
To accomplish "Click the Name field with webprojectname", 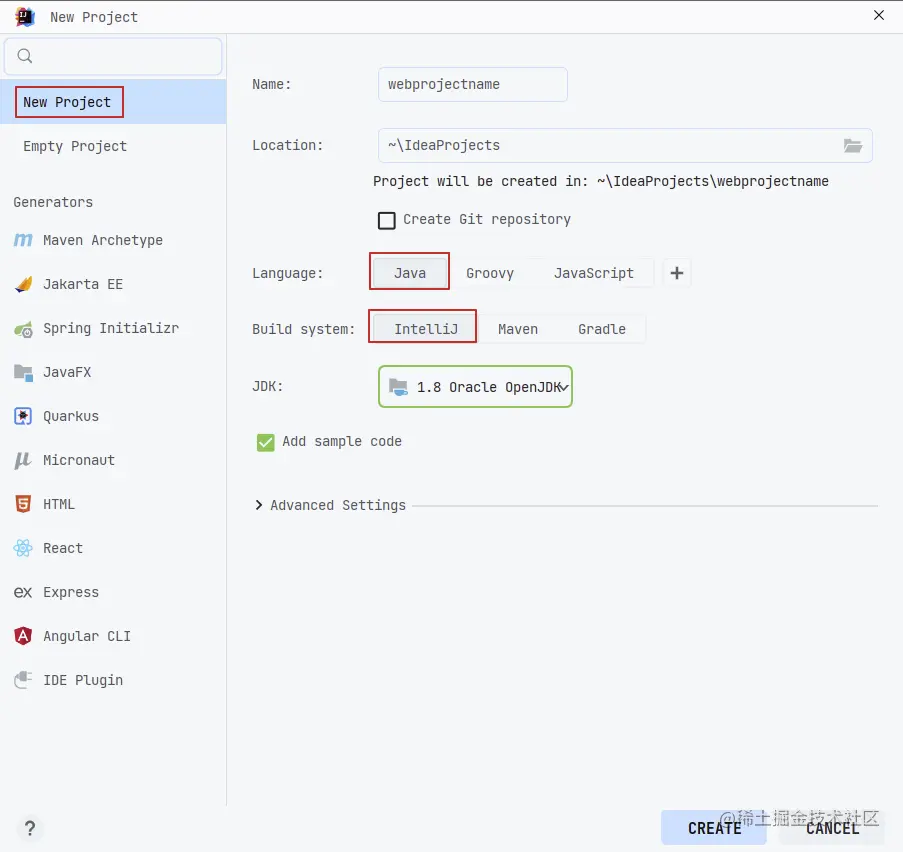I will 473,85.
